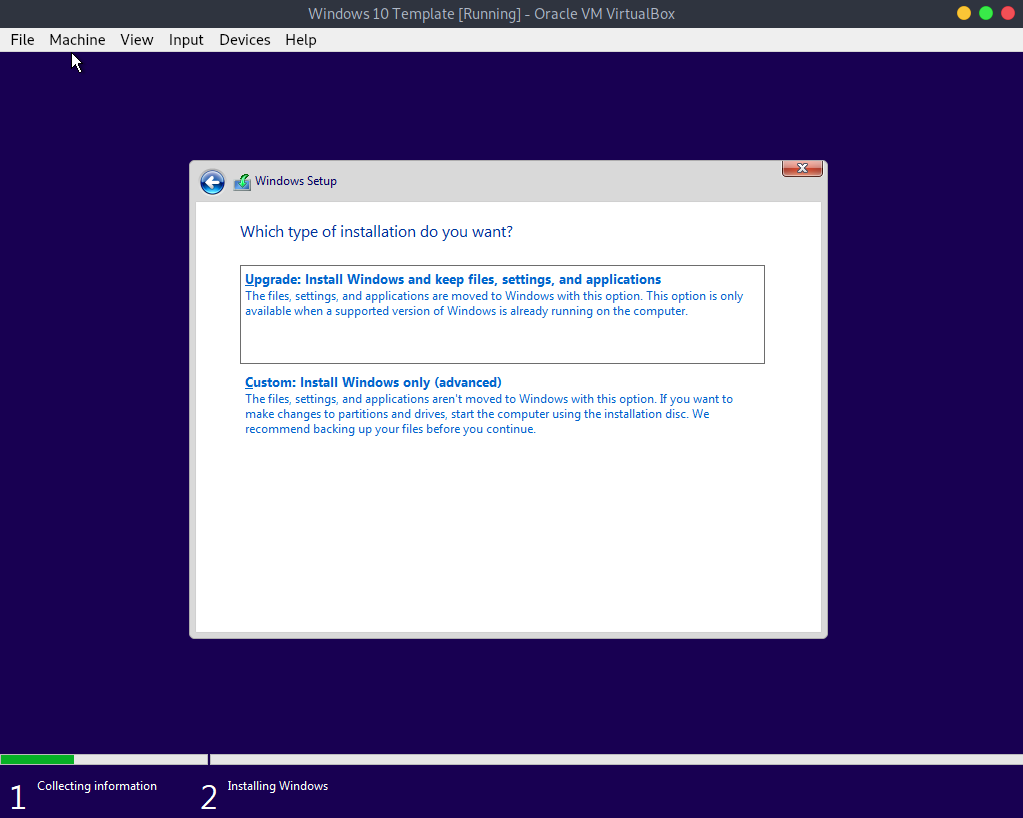Click the Windows Setup title icon
Viewport: 1023px width, 818px height.
pos(242,182)
